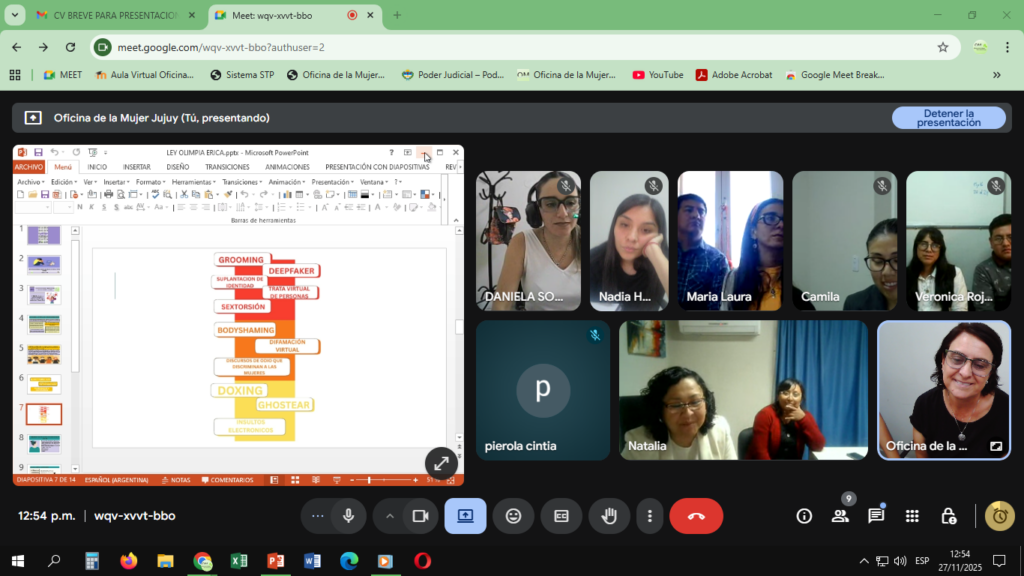Open audio settings dots beside microphone
The width and height of the screenshot is (1024, 576).
(318, 516)
